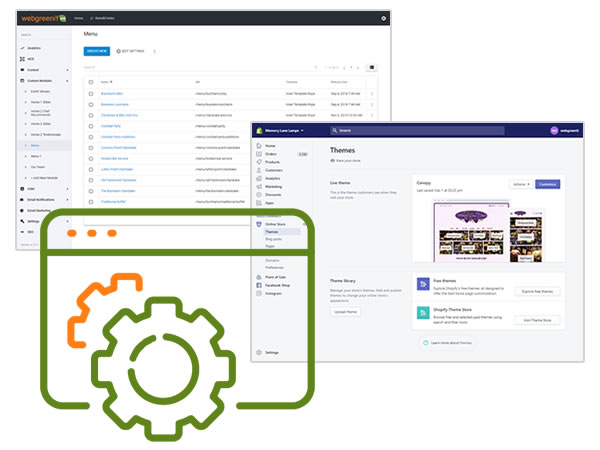Click Create New button
Viewport: 600px width, 450px height.
[97, 51]
